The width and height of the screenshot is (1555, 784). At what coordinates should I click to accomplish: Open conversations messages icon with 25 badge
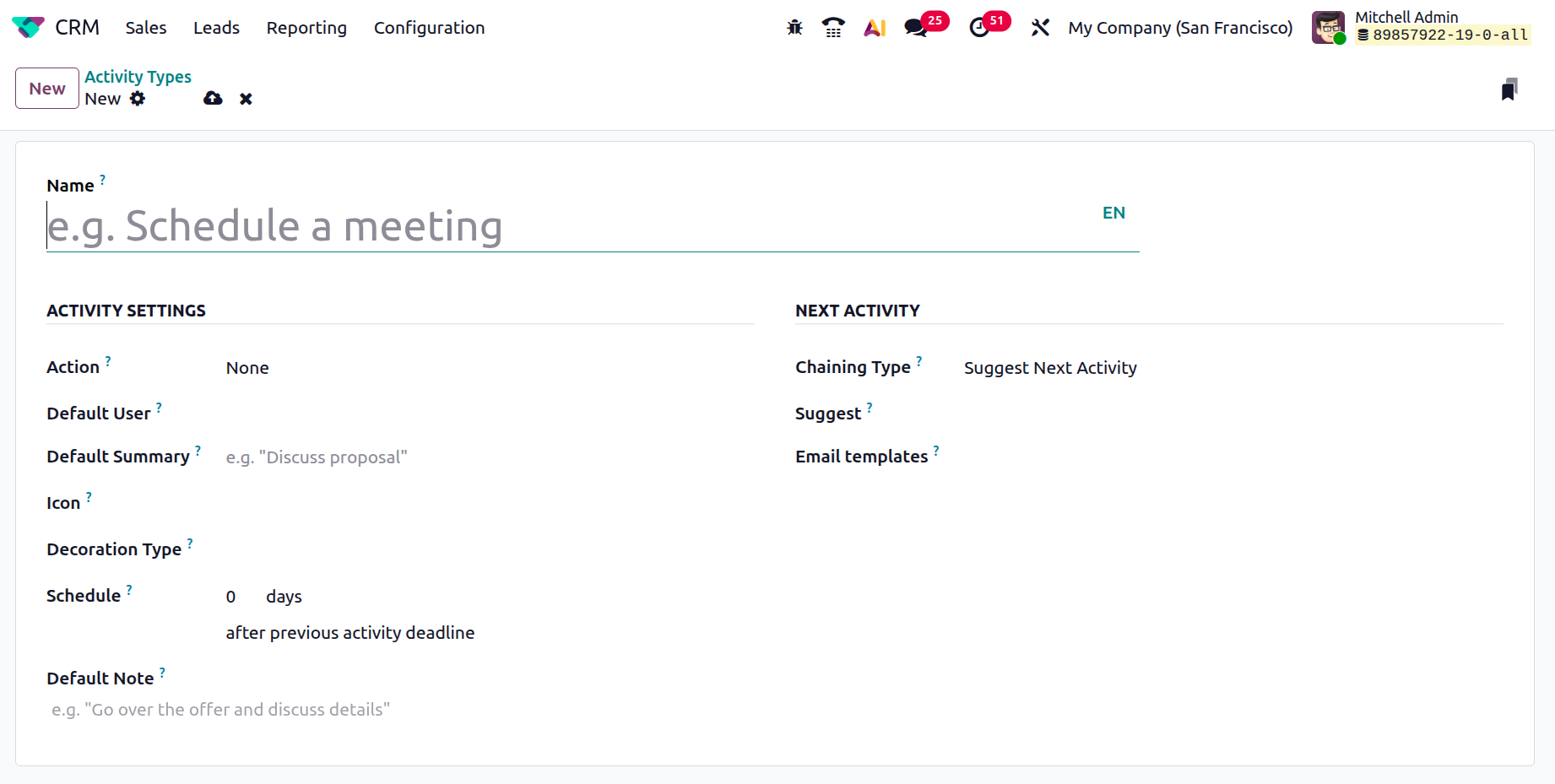pyautogui.click(x=916, y=28)
